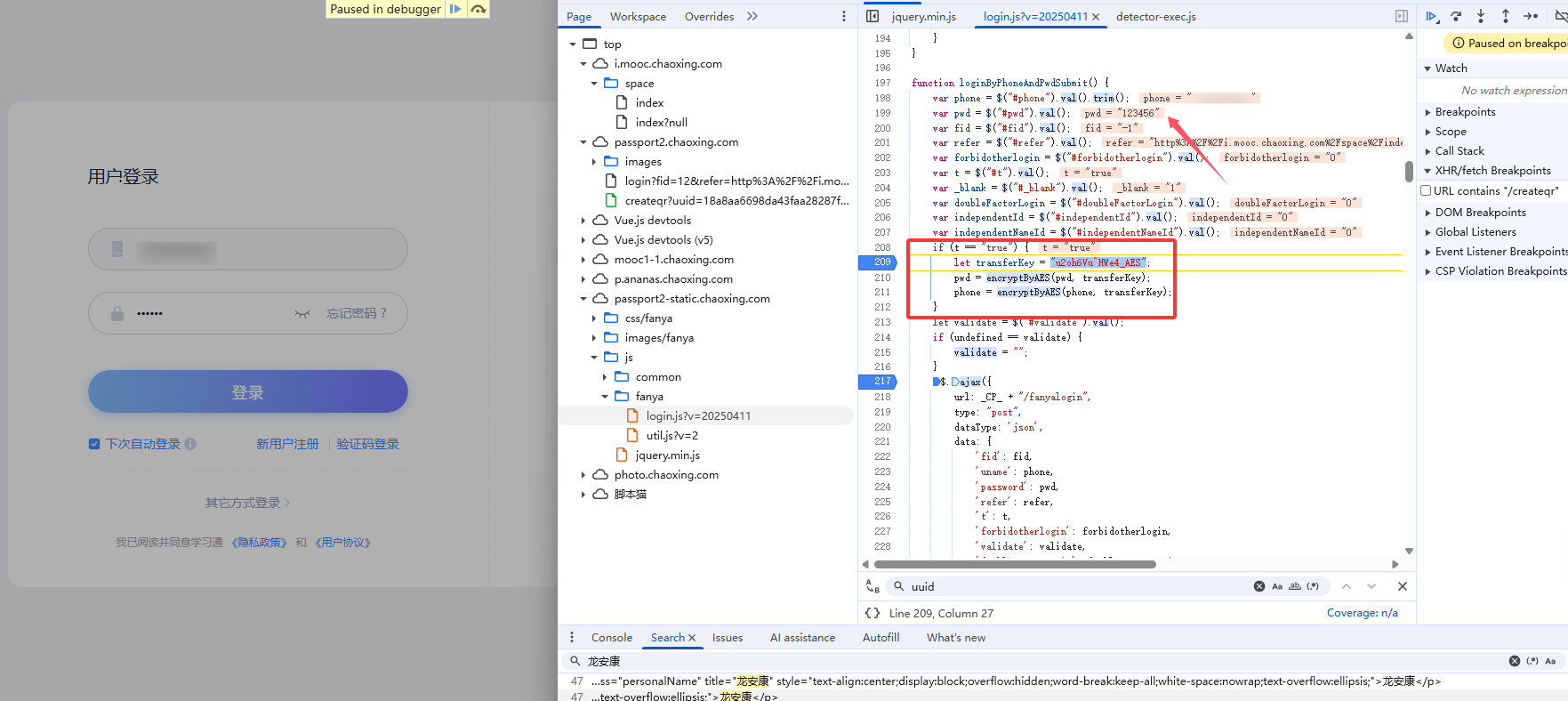Open util.js?v=2 in the file tree
This screenshot has height=701, width=1568.
tap(671, 436)
